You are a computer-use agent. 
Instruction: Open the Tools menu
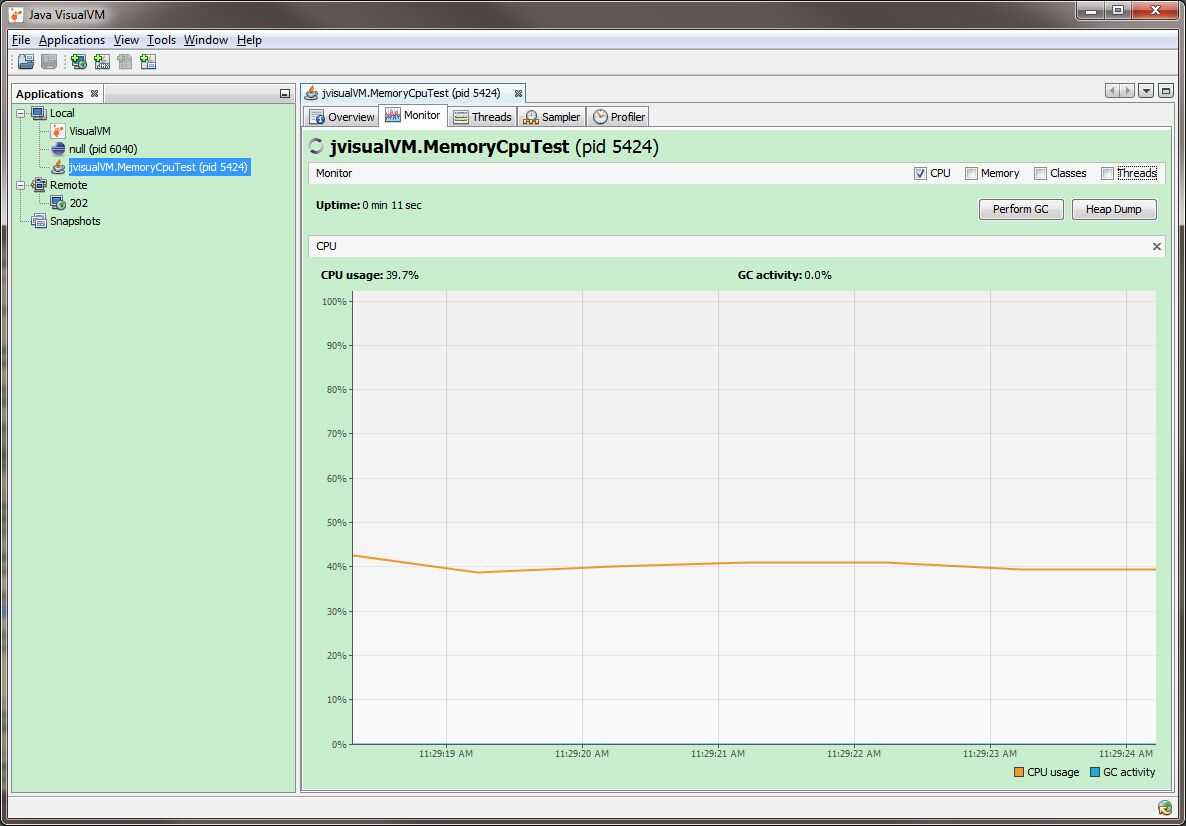[x=161, y=40]
